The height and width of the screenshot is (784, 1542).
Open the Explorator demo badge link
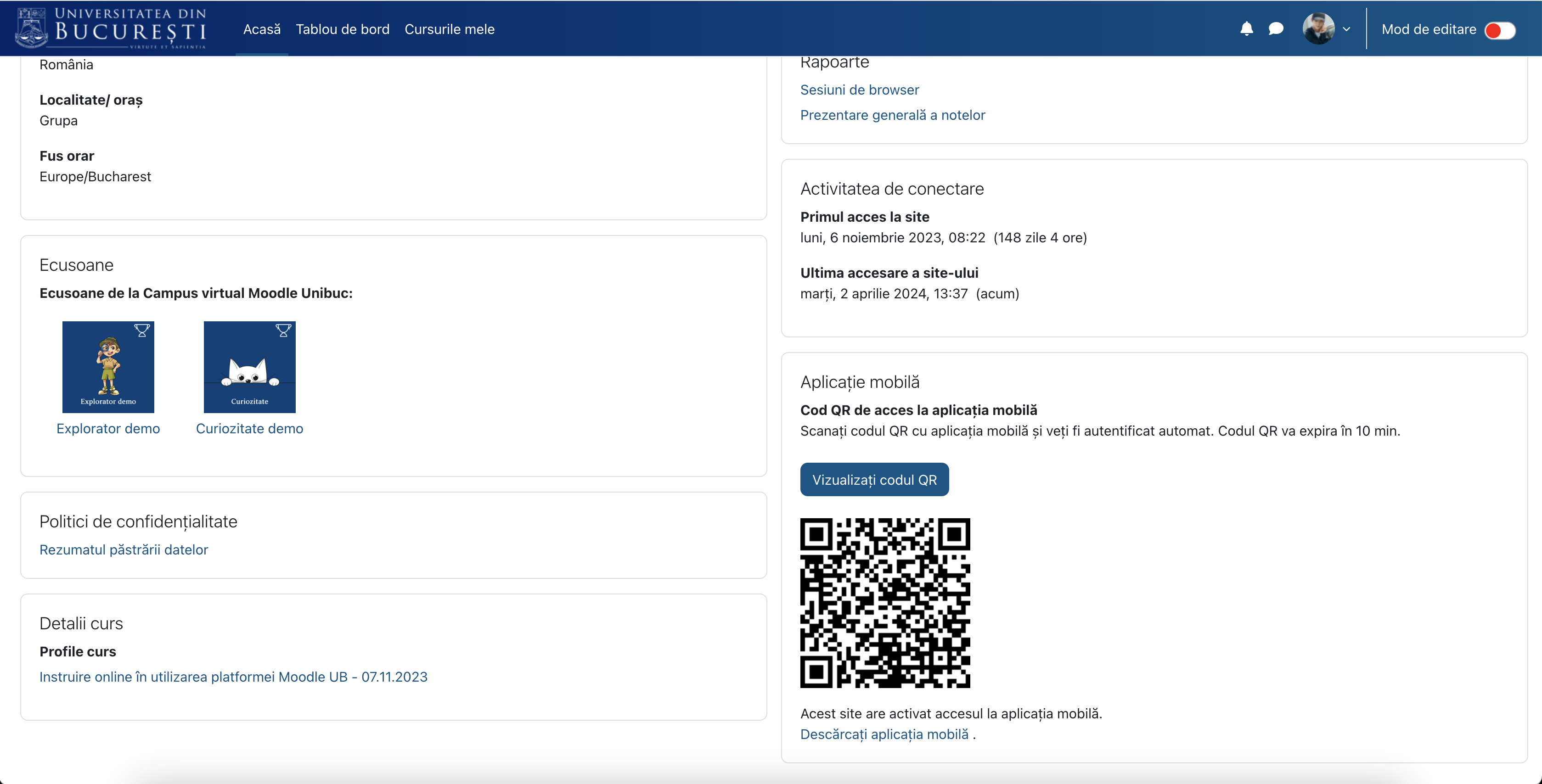pos(108,429)
